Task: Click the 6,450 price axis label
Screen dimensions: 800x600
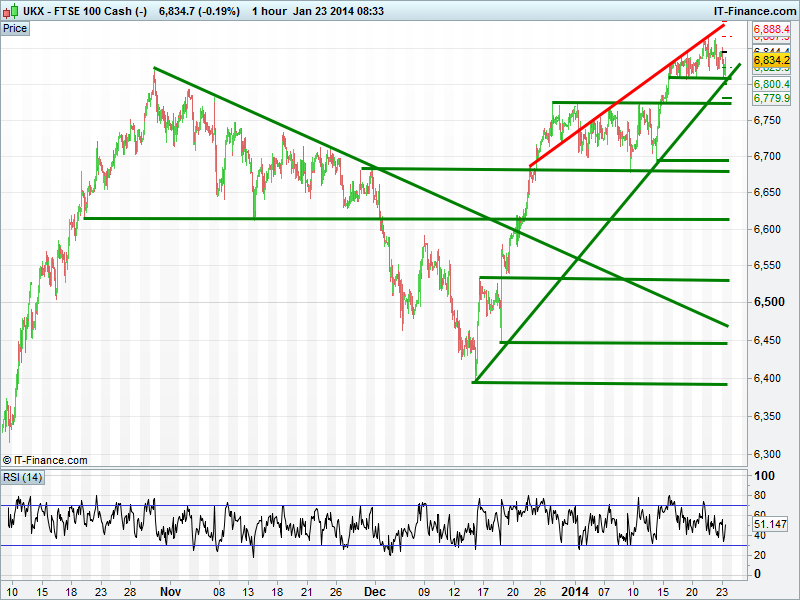Action: click(x=767, y=340)
